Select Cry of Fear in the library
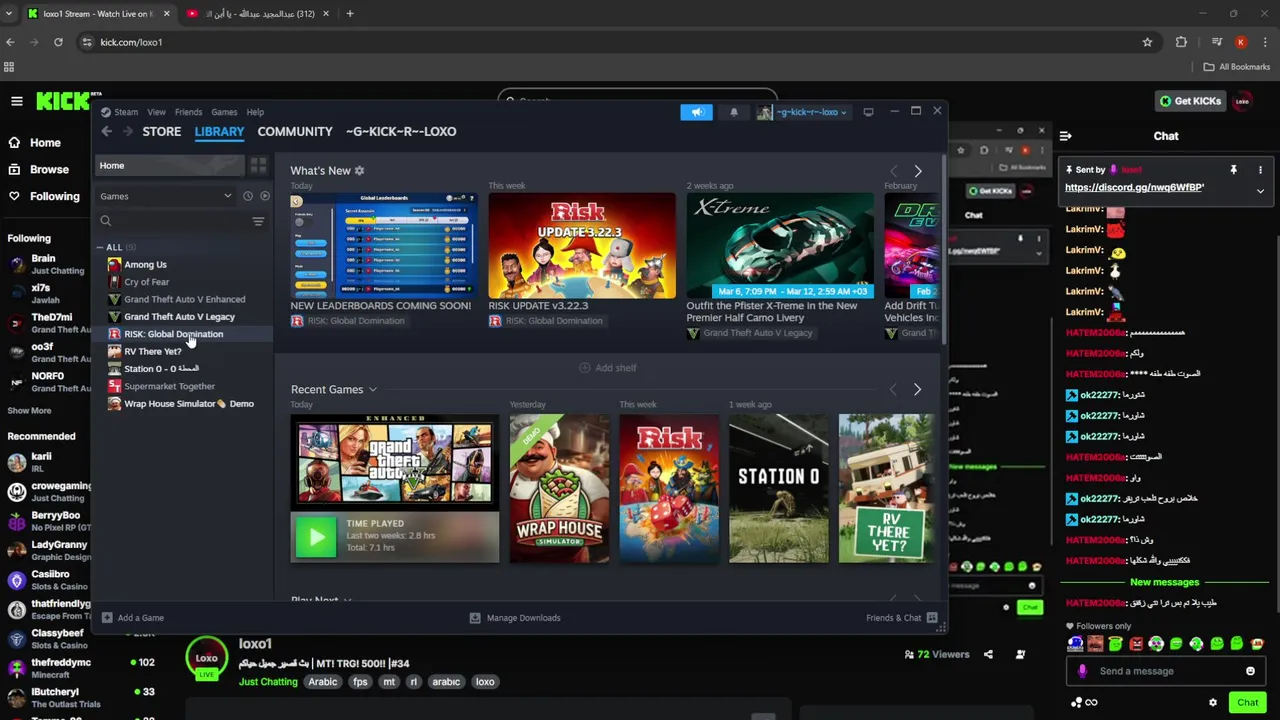The height and width of the screenshot is (720, 1280). (x=146, y=282)
